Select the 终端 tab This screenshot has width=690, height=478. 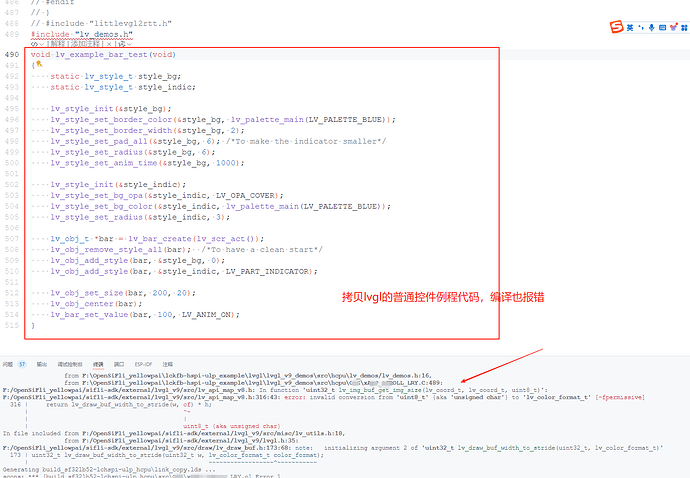click(98, 364)
